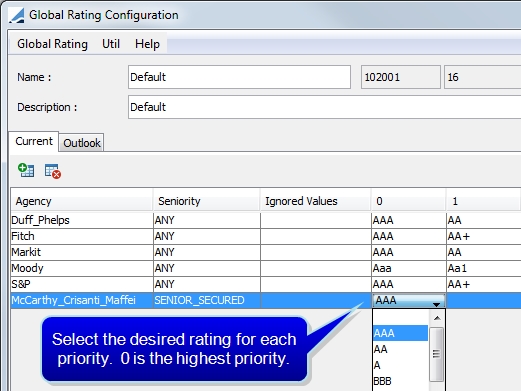Click Moody's Aaa priority 0 cell
521x391 pixels.
click(x=409, y=268)
